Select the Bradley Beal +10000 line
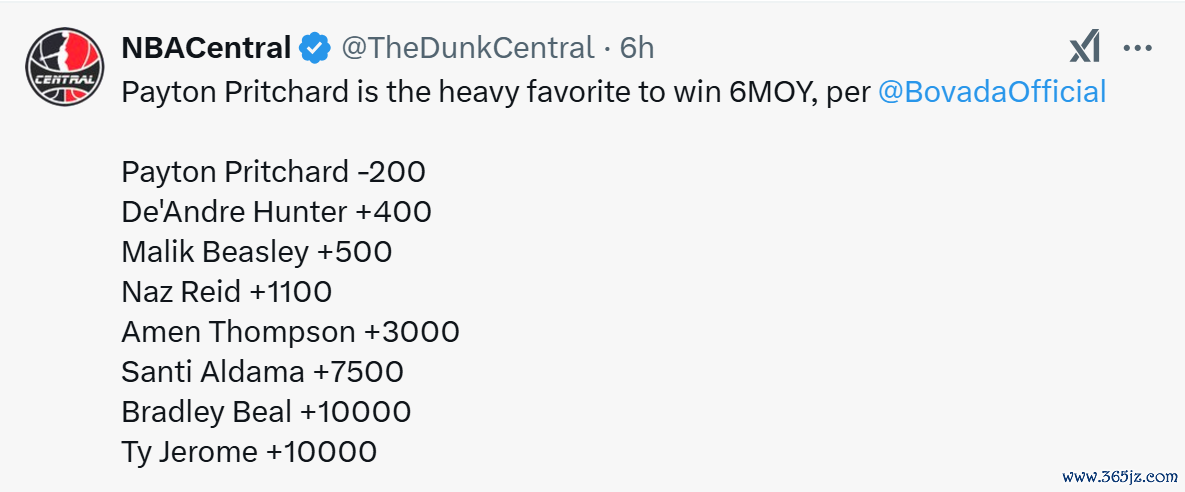Screen dimensions: 1185x492 point(266,412)
